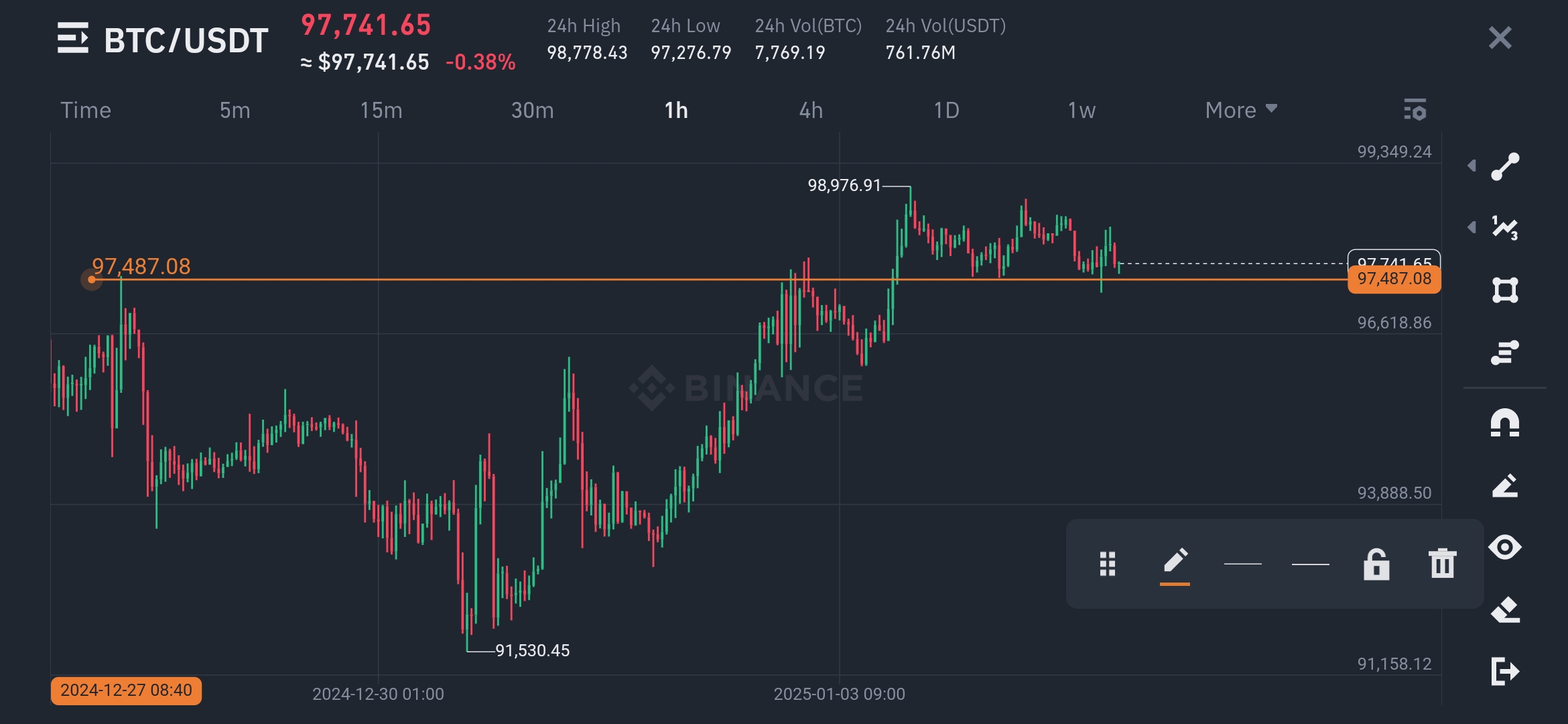Open the line color edit pencil

click(x=1175, y=562)
